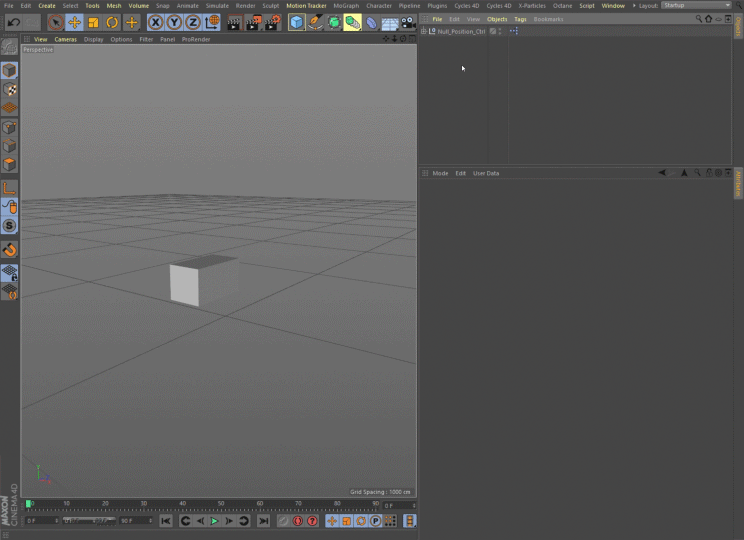The image size is (744, 540).
Task: Select the Live Selection tool
Action: [x=56, y=22]
